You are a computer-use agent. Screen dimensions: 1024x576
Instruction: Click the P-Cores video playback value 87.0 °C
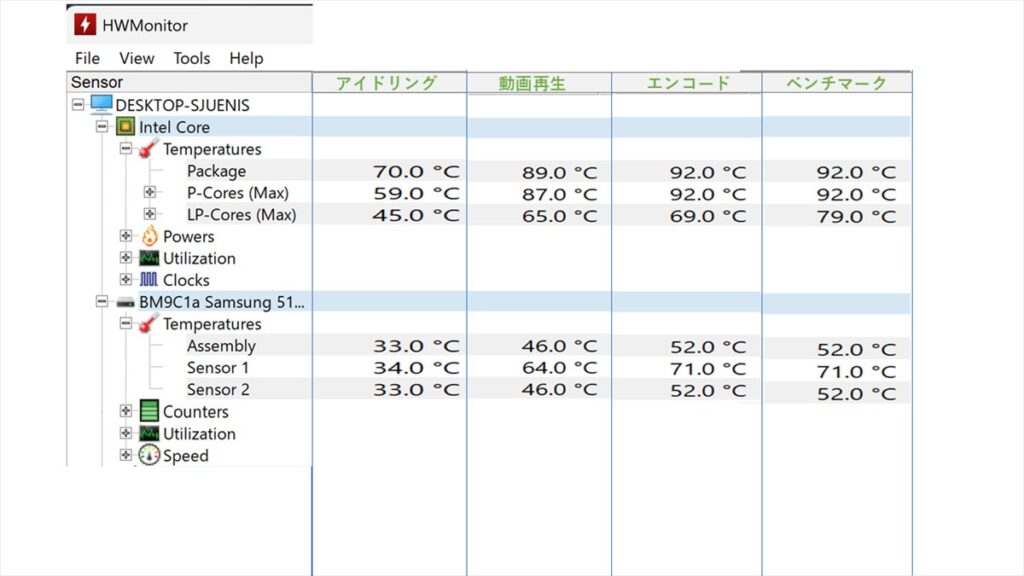coord(559,195)
